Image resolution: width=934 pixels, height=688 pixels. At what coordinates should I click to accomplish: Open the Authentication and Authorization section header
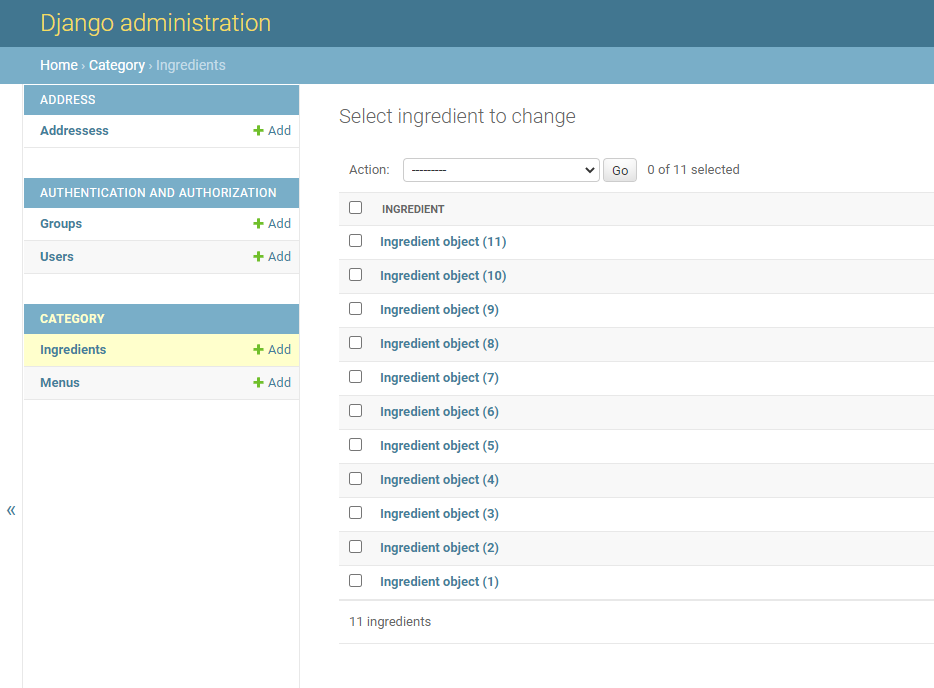tap(158, 192)
